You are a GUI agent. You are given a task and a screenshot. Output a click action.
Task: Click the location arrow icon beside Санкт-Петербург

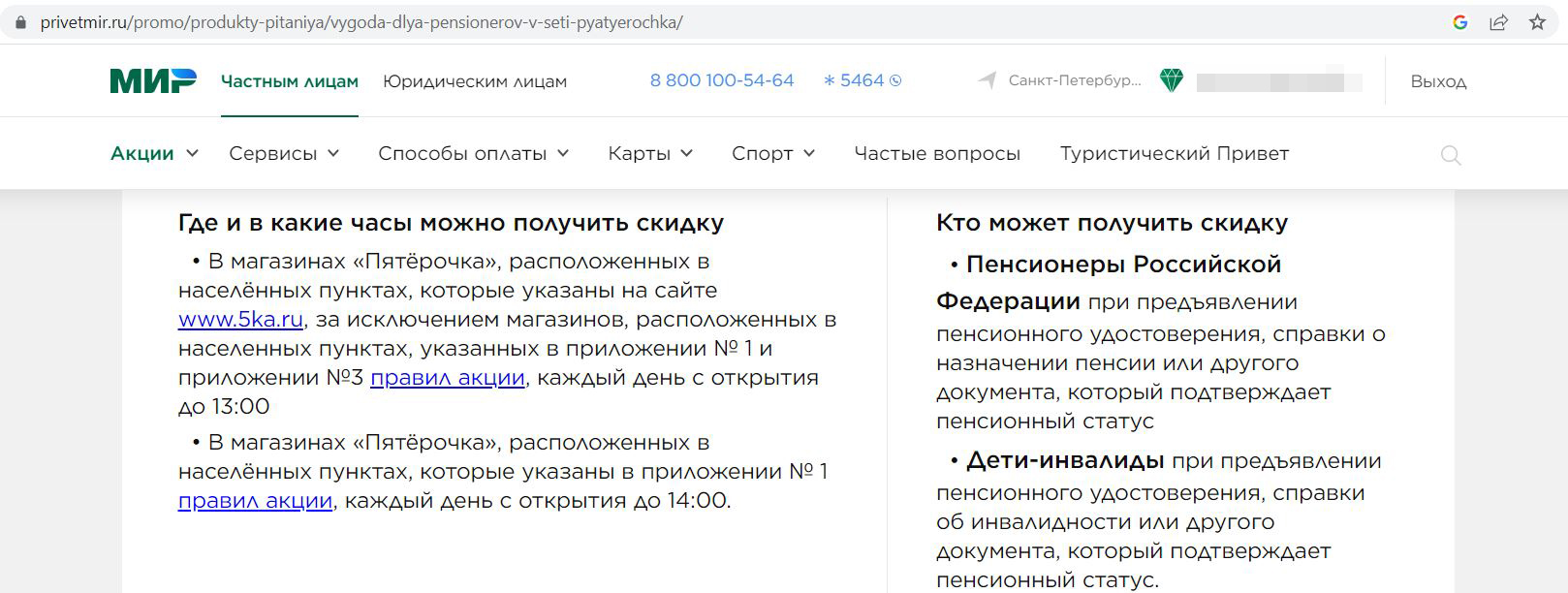[988, 80]
